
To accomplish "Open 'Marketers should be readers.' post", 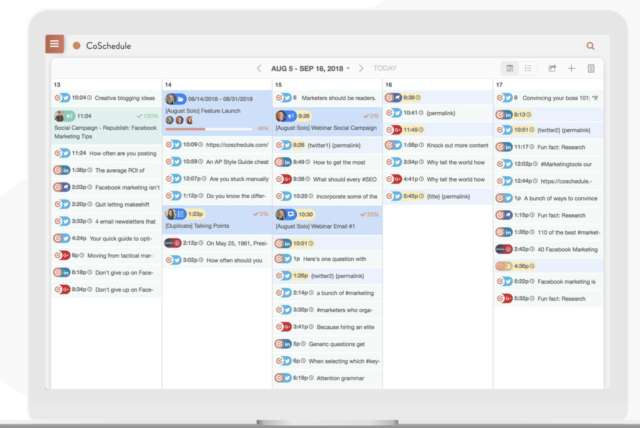I will coord(327,98).
